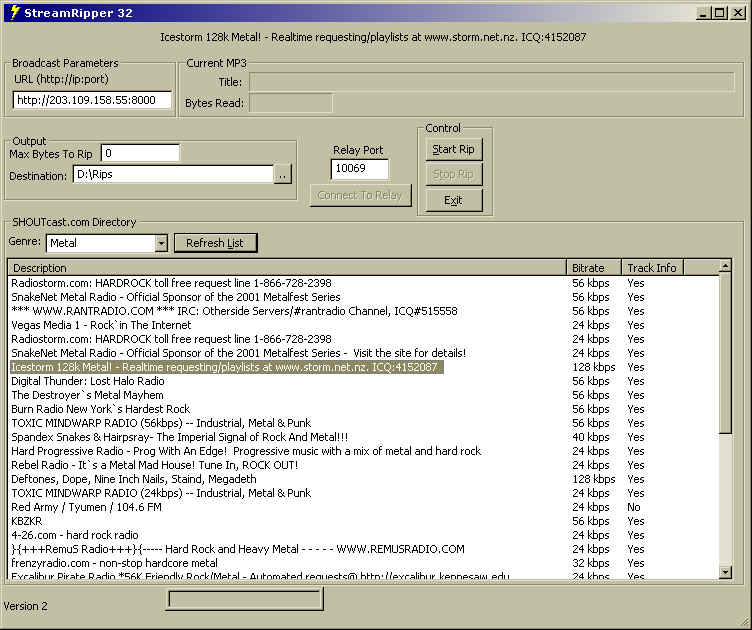Click the Genre combo box showing Metal
The image size is (752, 630).
coord(107,243)
